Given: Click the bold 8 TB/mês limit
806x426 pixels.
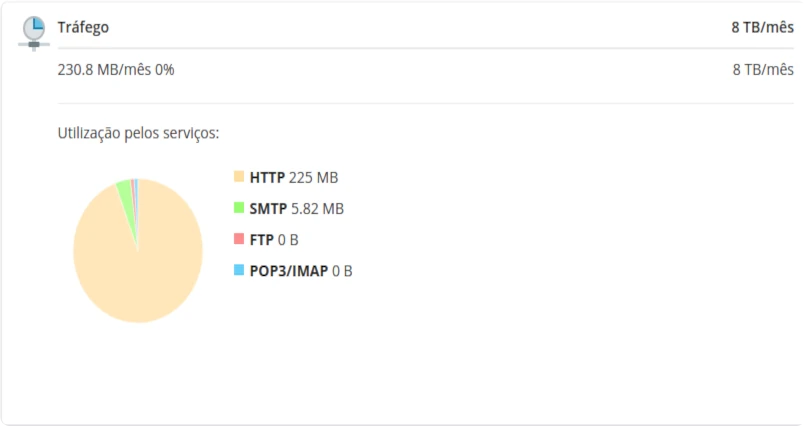Looking at the screenshot, I should click(763, 27).
